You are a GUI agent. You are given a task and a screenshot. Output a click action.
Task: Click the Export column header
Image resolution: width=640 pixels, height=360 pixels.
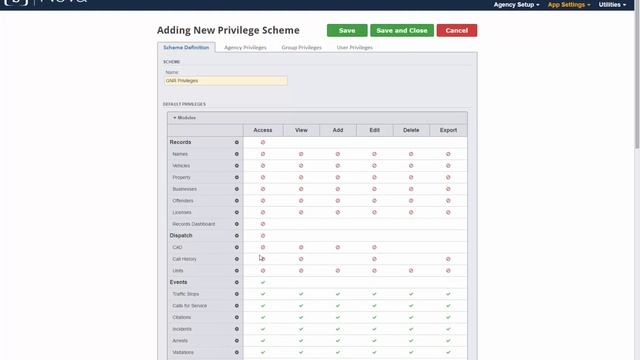448,130
